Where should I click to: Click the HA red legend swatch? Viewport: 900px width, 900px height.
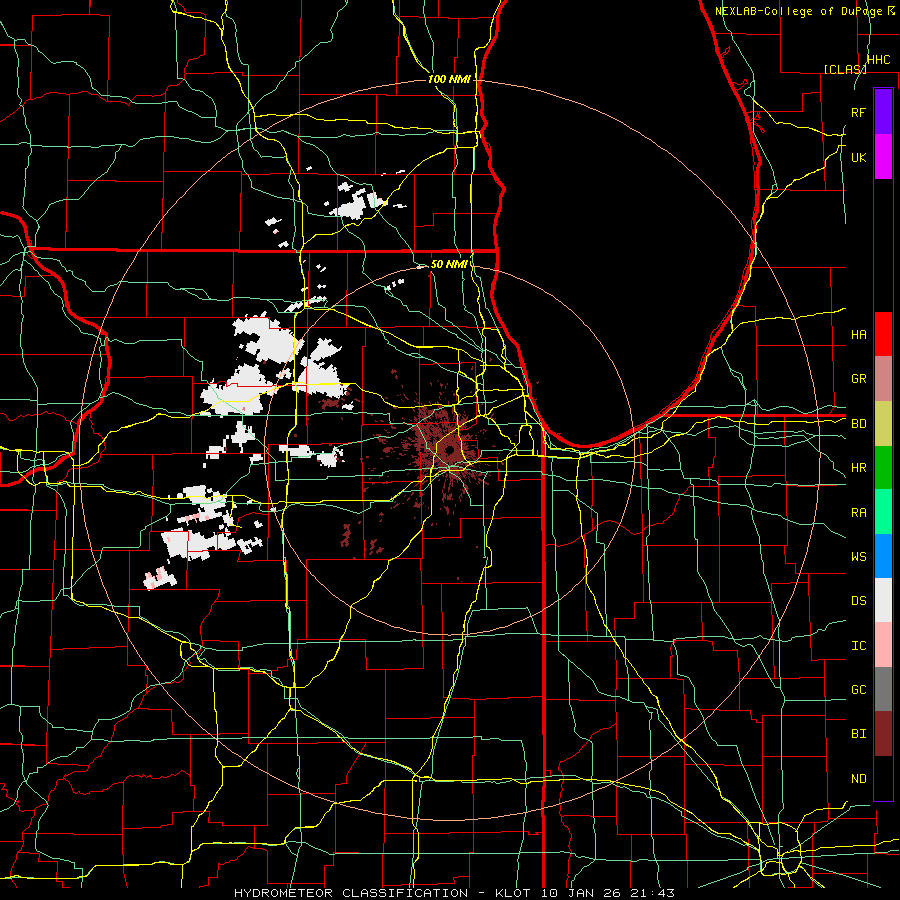[883, 334]
